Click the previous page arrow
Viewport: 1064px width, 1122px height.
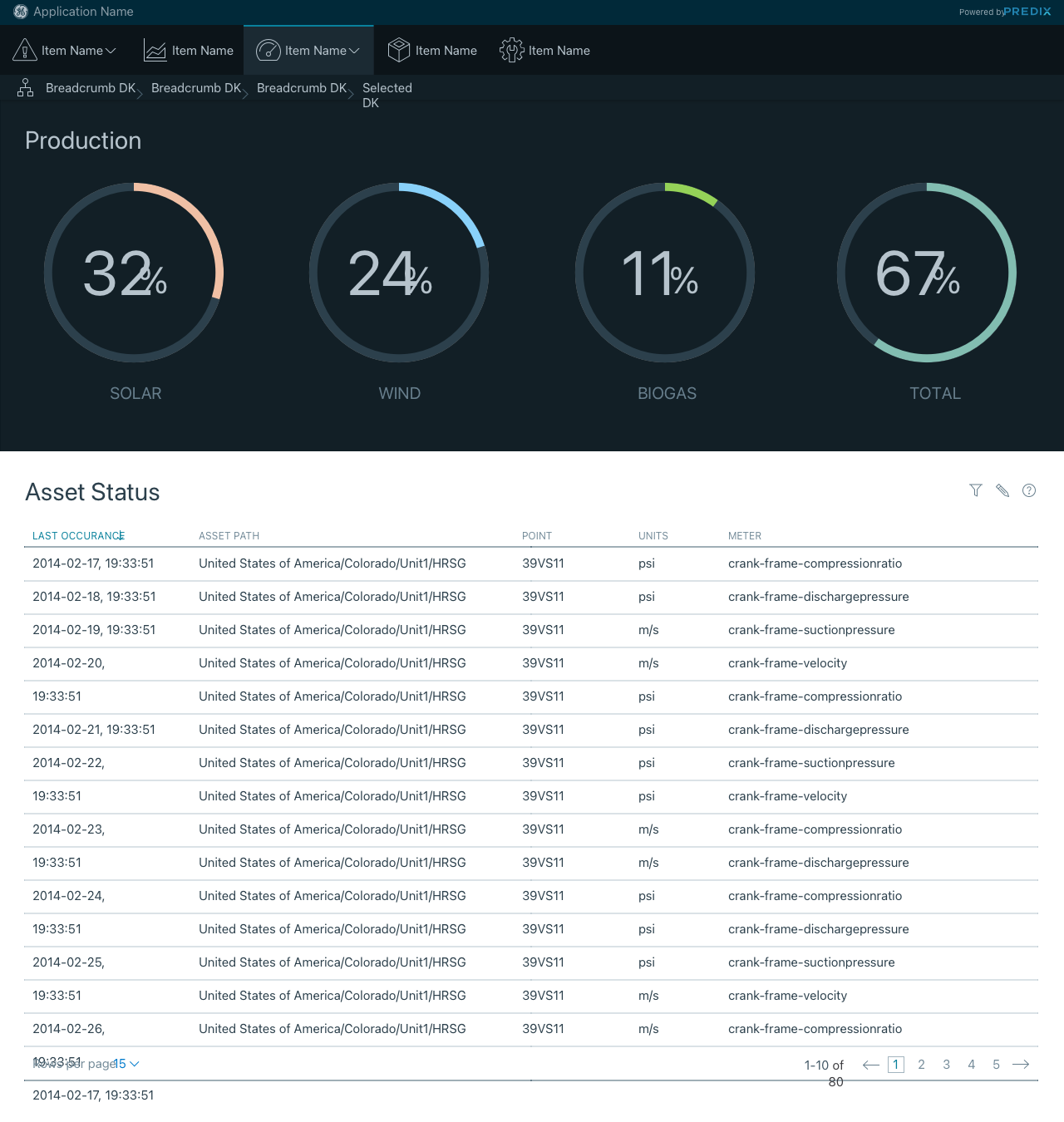tap(870, 1065)
